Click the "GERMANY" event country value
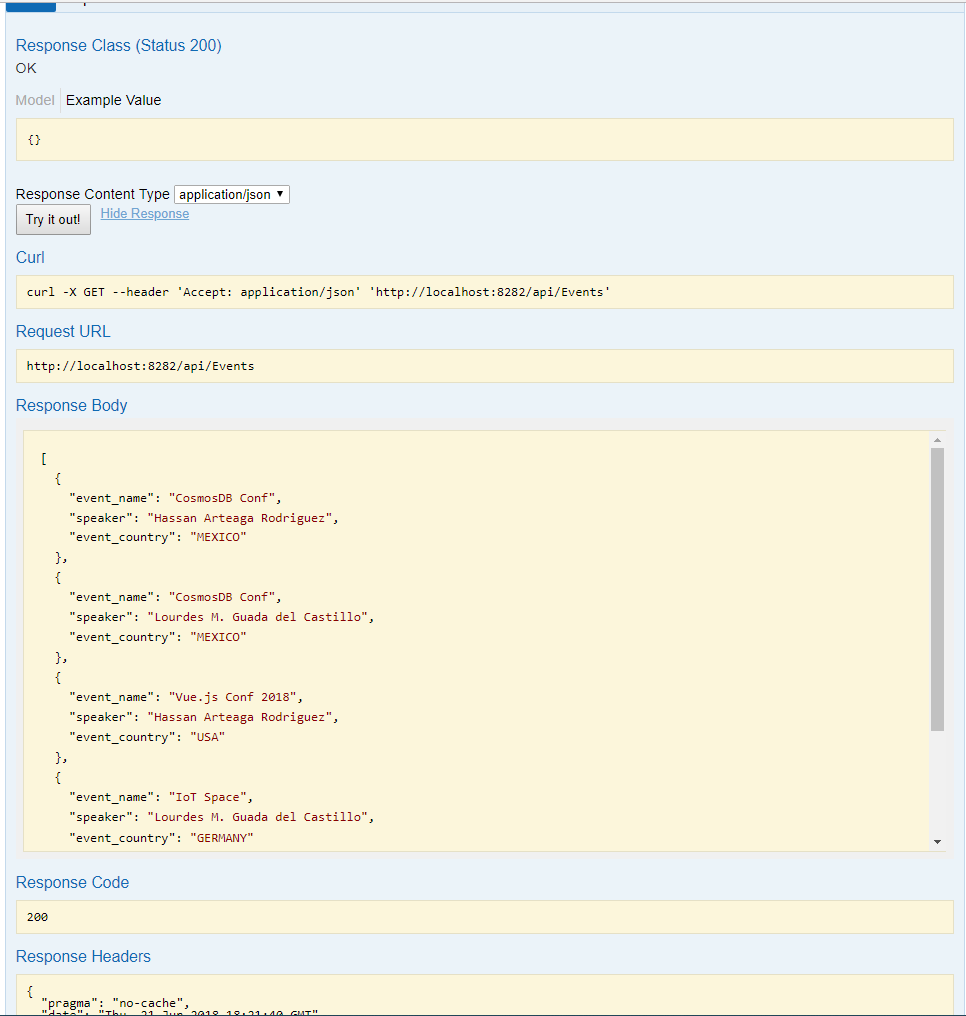 point(221,838)
